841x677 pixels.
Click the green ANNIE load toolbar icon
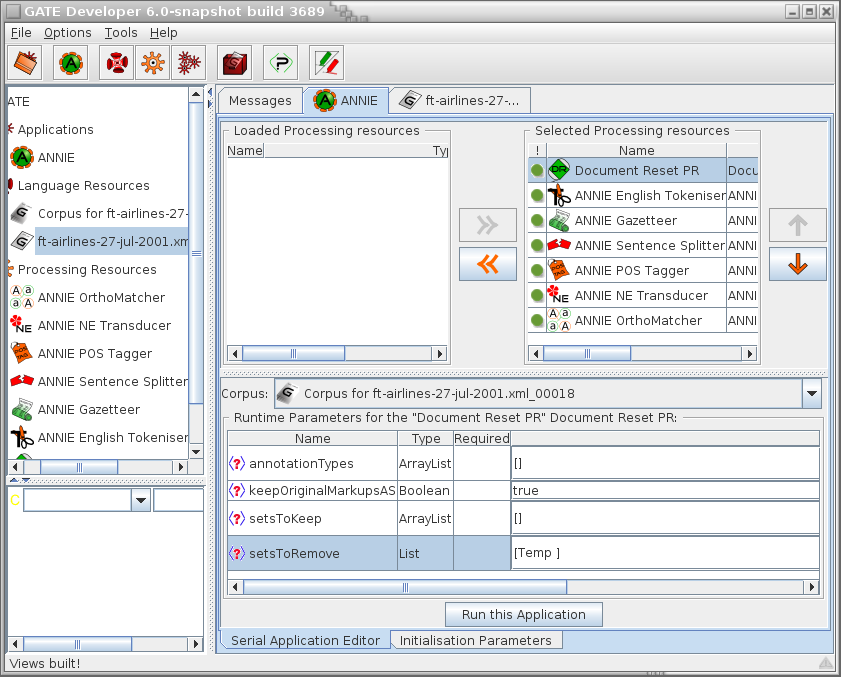click(x=71, y=63)
